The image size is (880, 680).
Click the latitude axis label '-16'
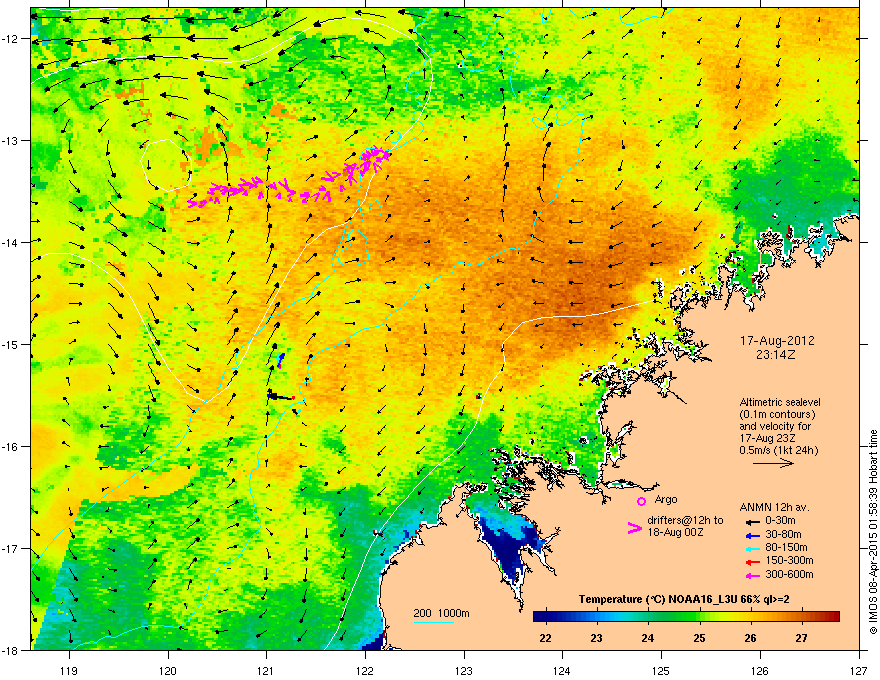[x=10, y=447]
